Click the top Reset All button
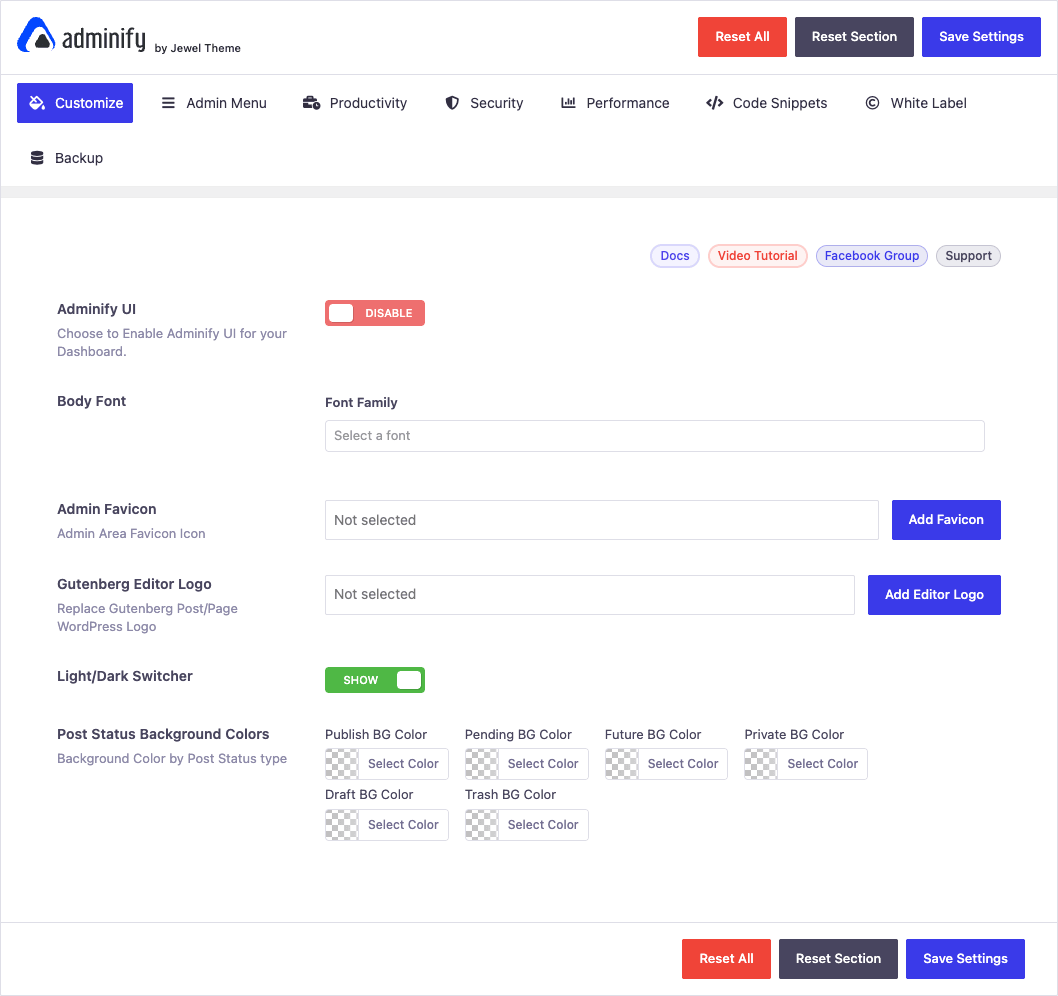 coord(742,36)
